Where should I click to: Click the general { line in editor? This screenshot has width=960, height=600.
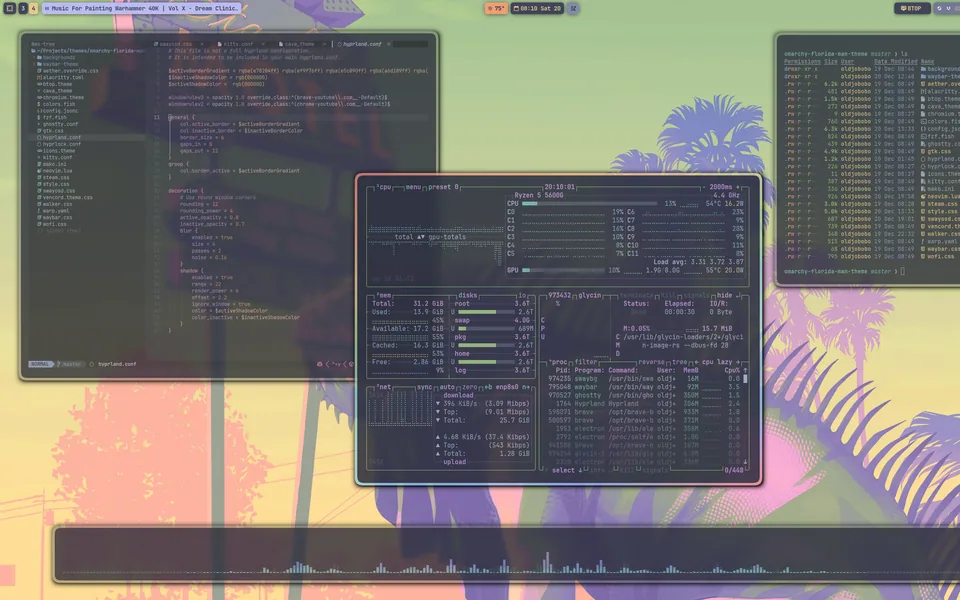[182, 118]
